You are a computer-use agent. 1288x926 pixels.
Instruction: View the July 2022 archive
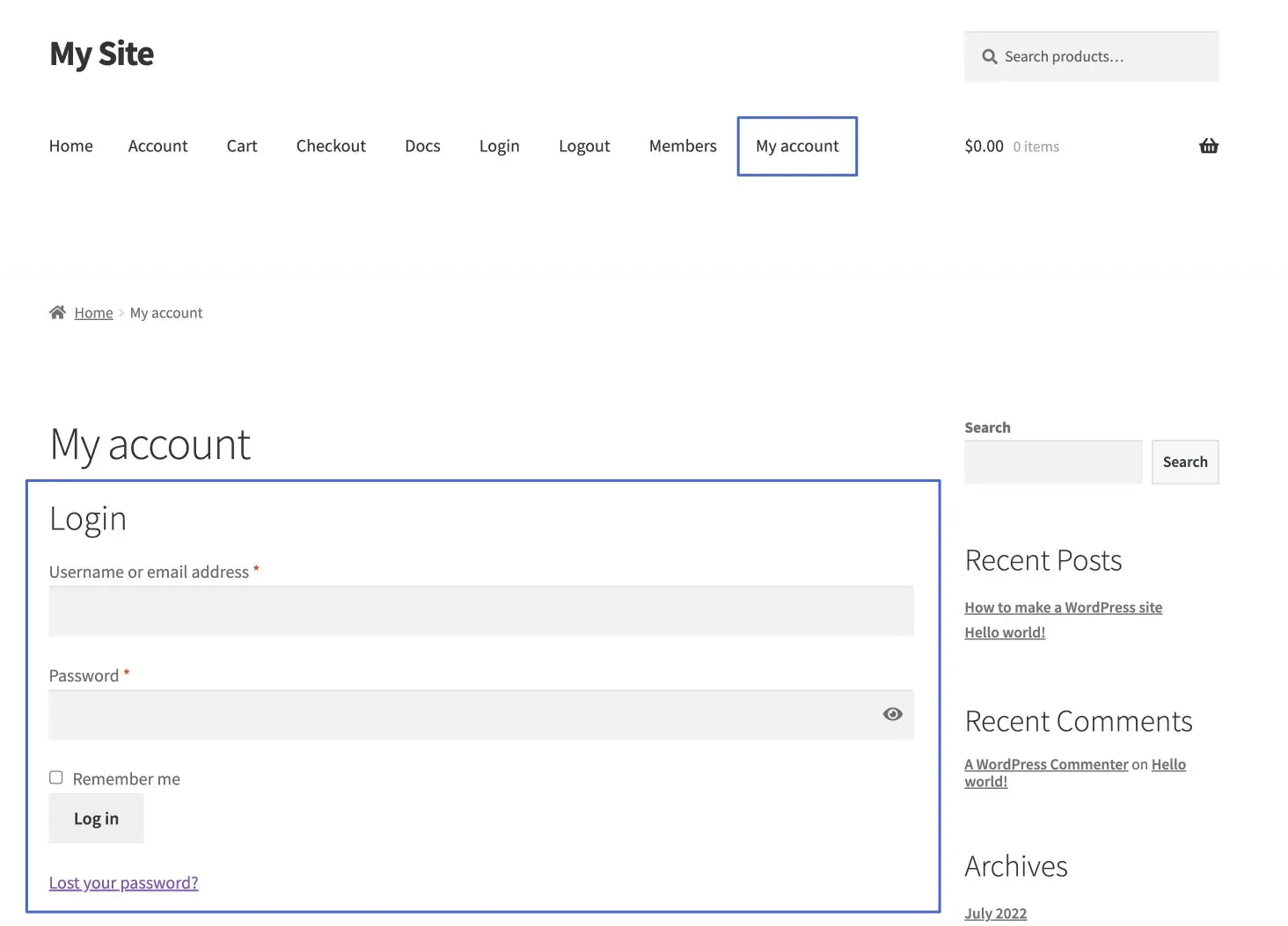coord(995,913)
